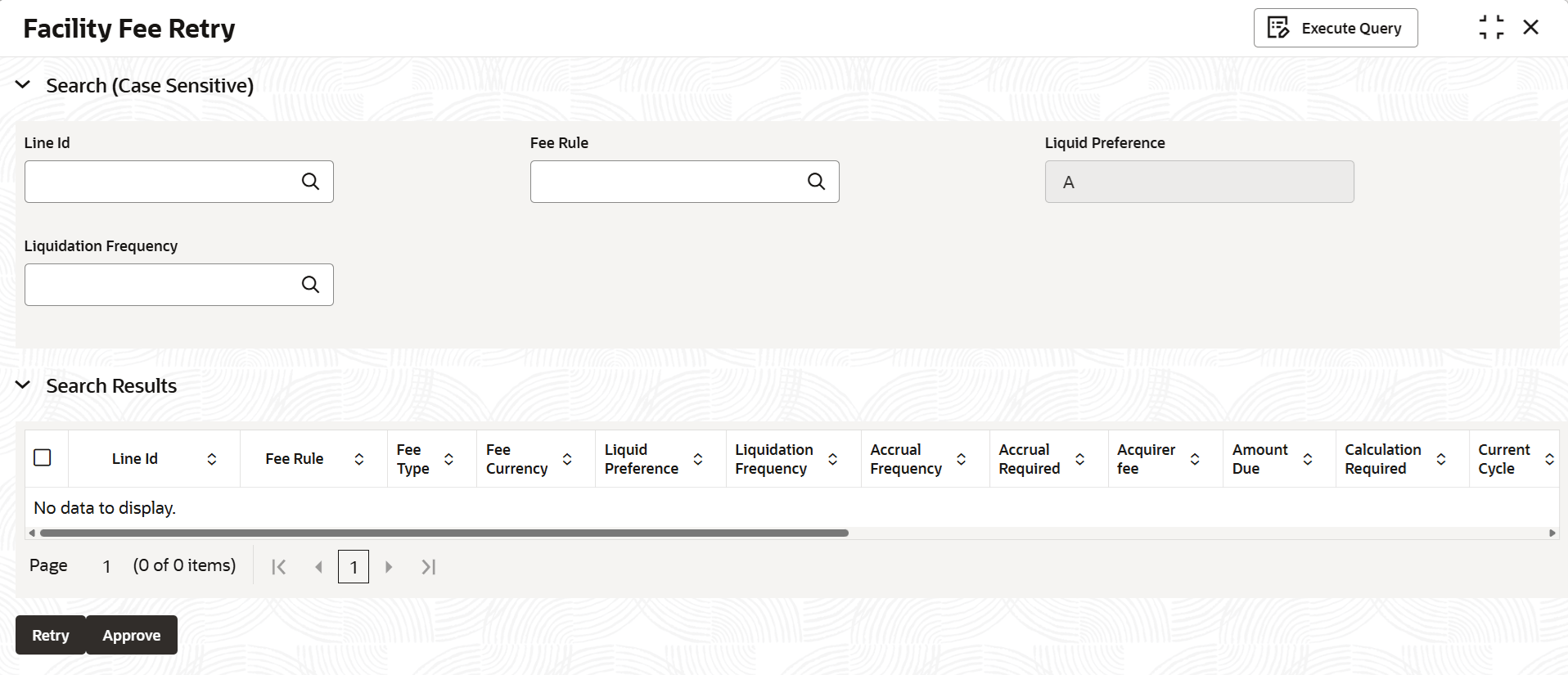Go to the first results page
1568x675 pixels.
coord(278,567)
